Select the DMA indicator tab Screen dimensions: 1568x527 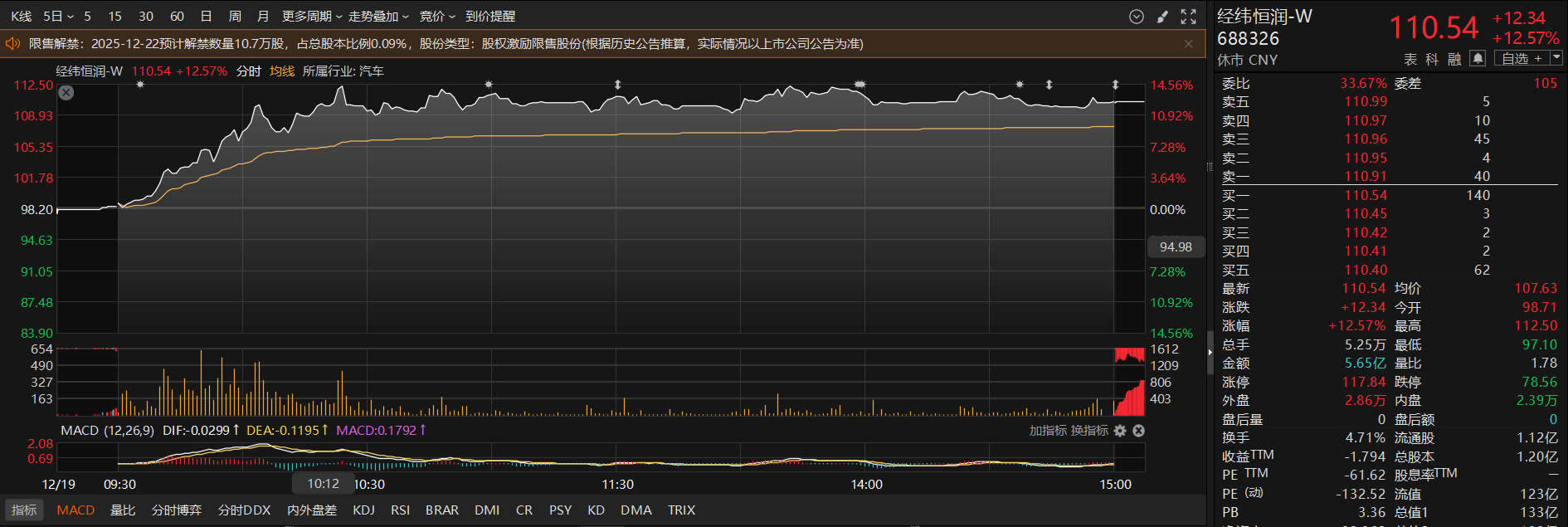636,510
